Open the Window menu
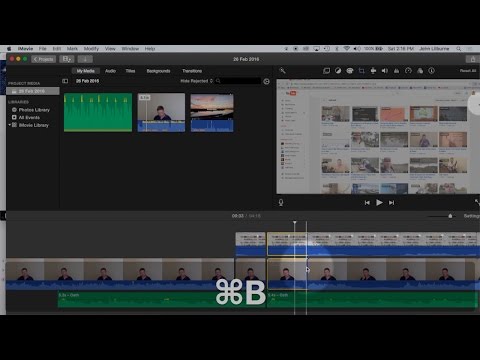This screenshot has height=360, width=480. (130, 49)
